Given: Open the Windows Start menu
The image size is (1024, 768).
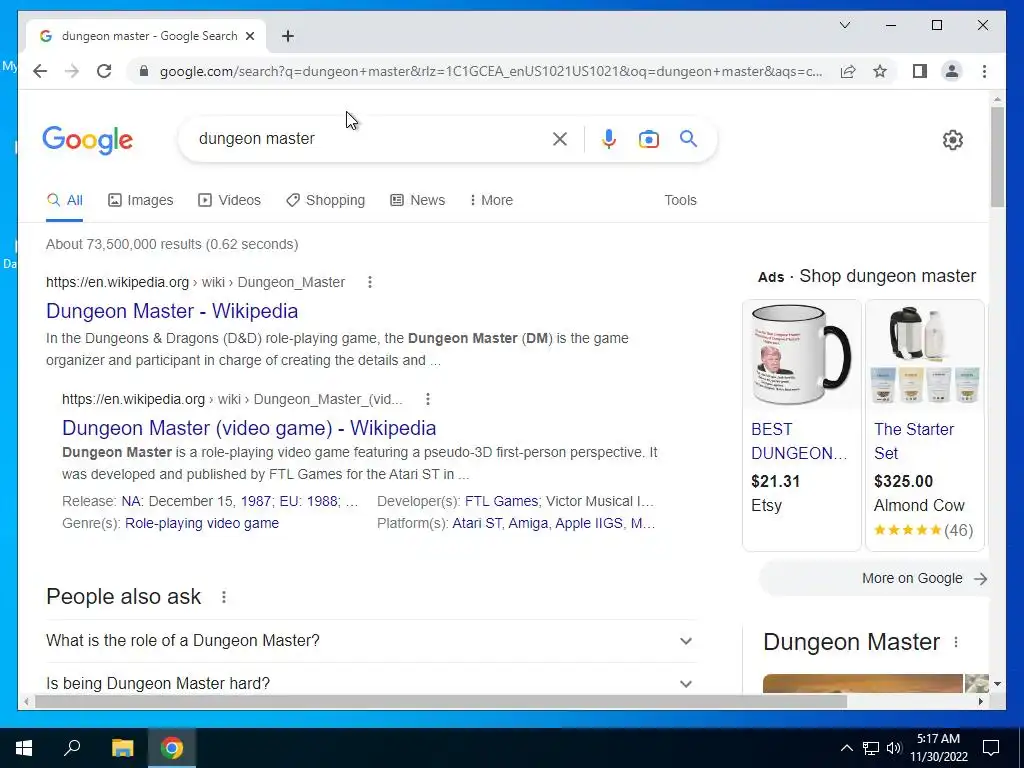Looking at the screenshot, I should 24,748.
